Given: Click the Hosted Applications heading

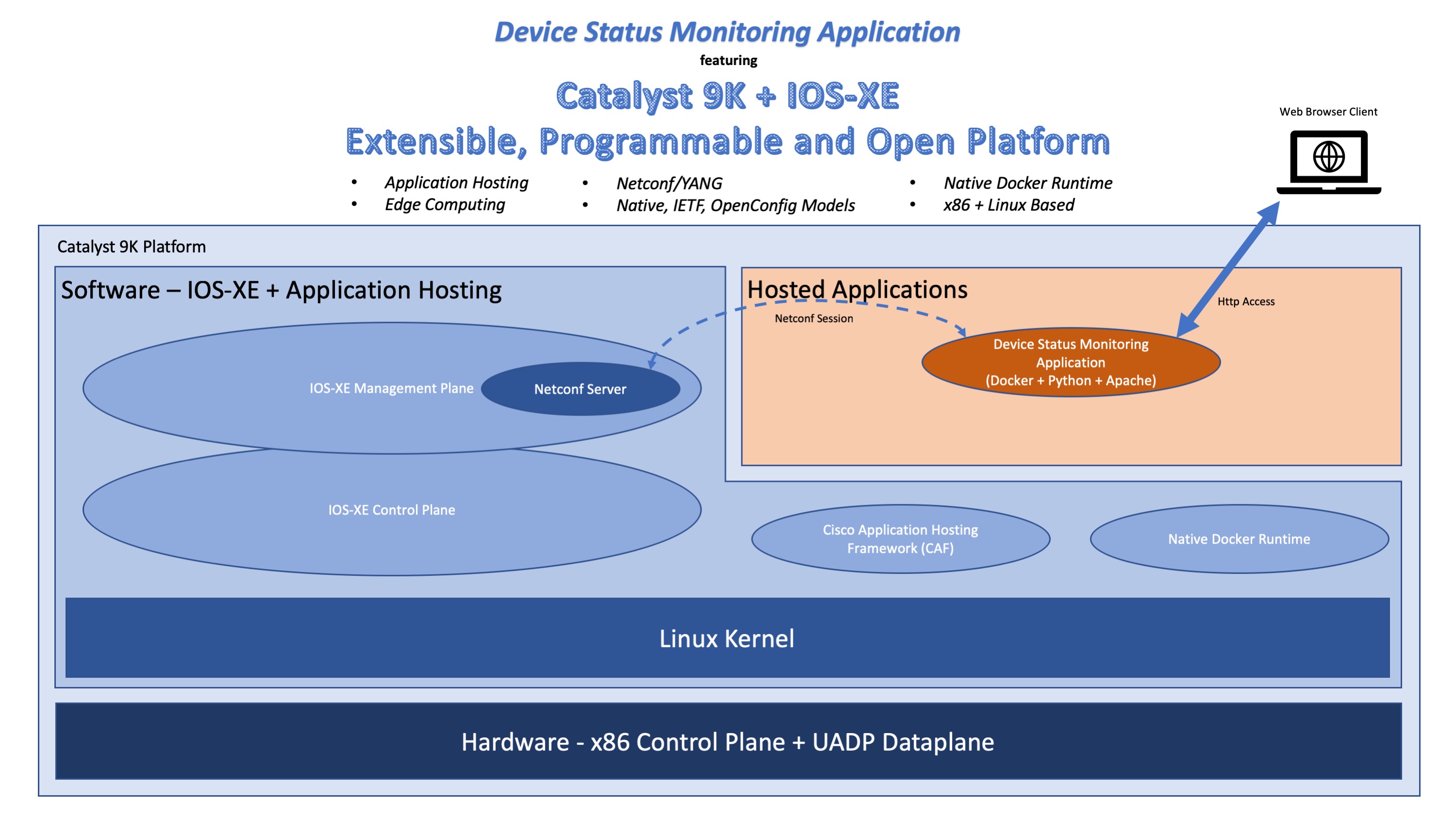Looking at the screenshot, I should click(x=857, y=289).
